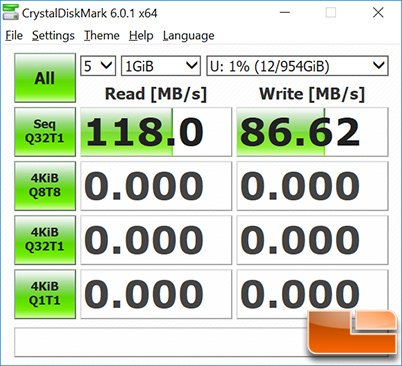The height and width of the screenshot is (366, 402).
Task: Click the 4KiB Q1T1 write result field
Action: [x=312, y=294]
